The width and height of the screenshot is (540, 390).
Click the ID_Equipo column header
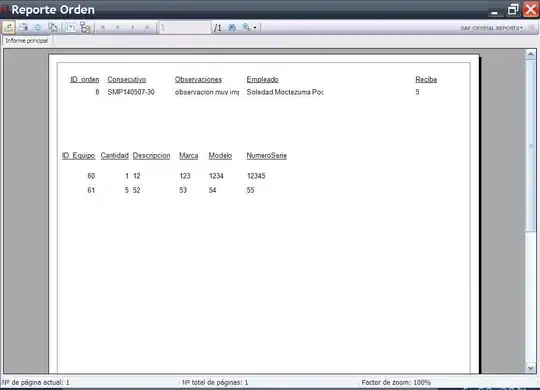coord(79,156)
